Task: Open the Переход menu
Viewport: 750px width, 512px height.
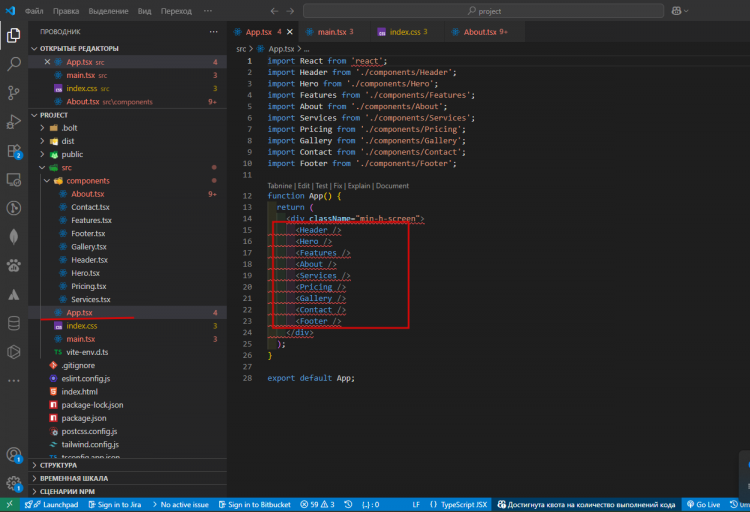Action: pyautogui.click(x=176, y=11)
